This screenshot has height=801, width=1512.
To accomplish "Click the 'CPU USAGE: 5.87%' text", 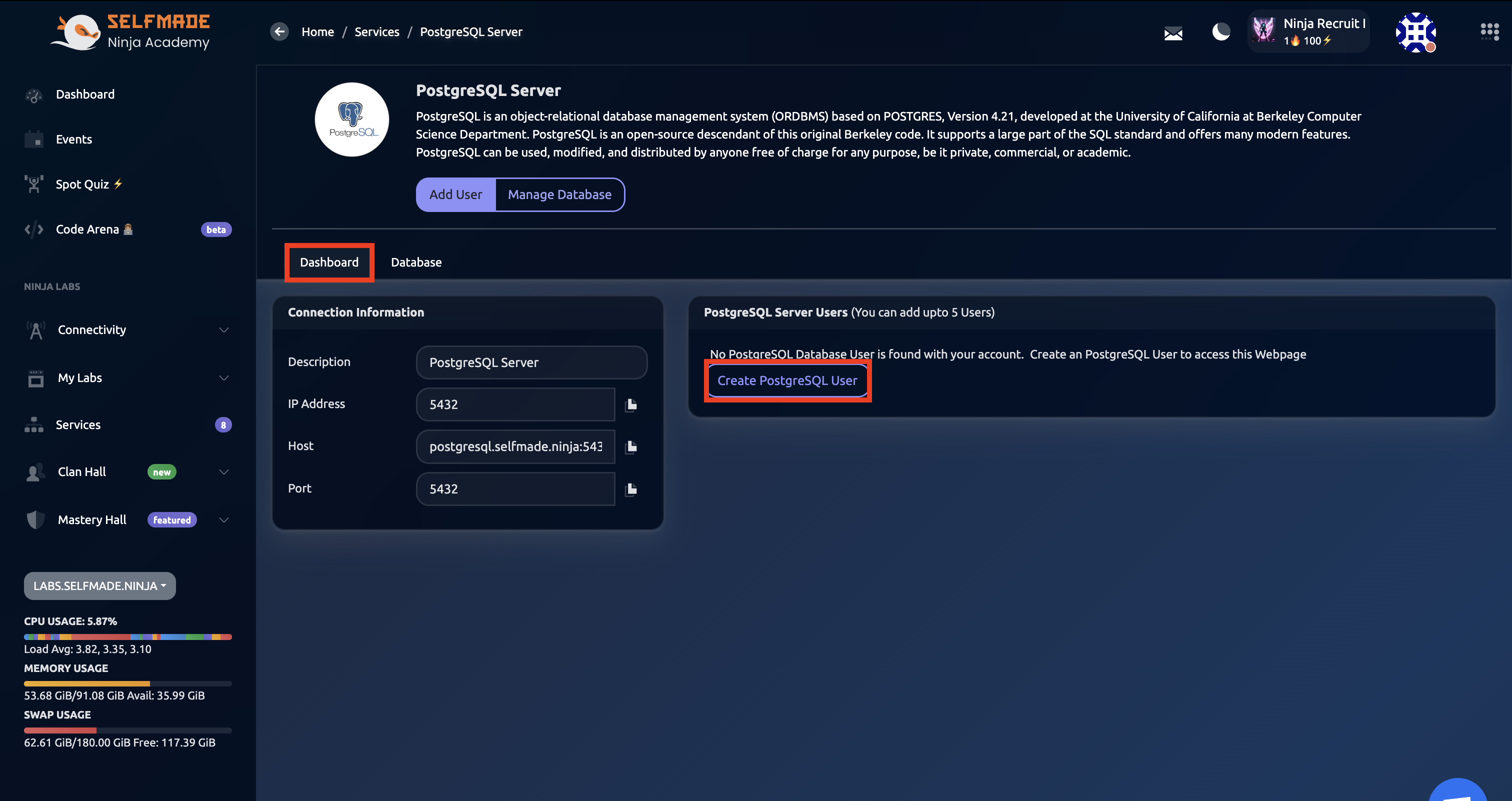I will pyautogui.click(x=70, y=621).
